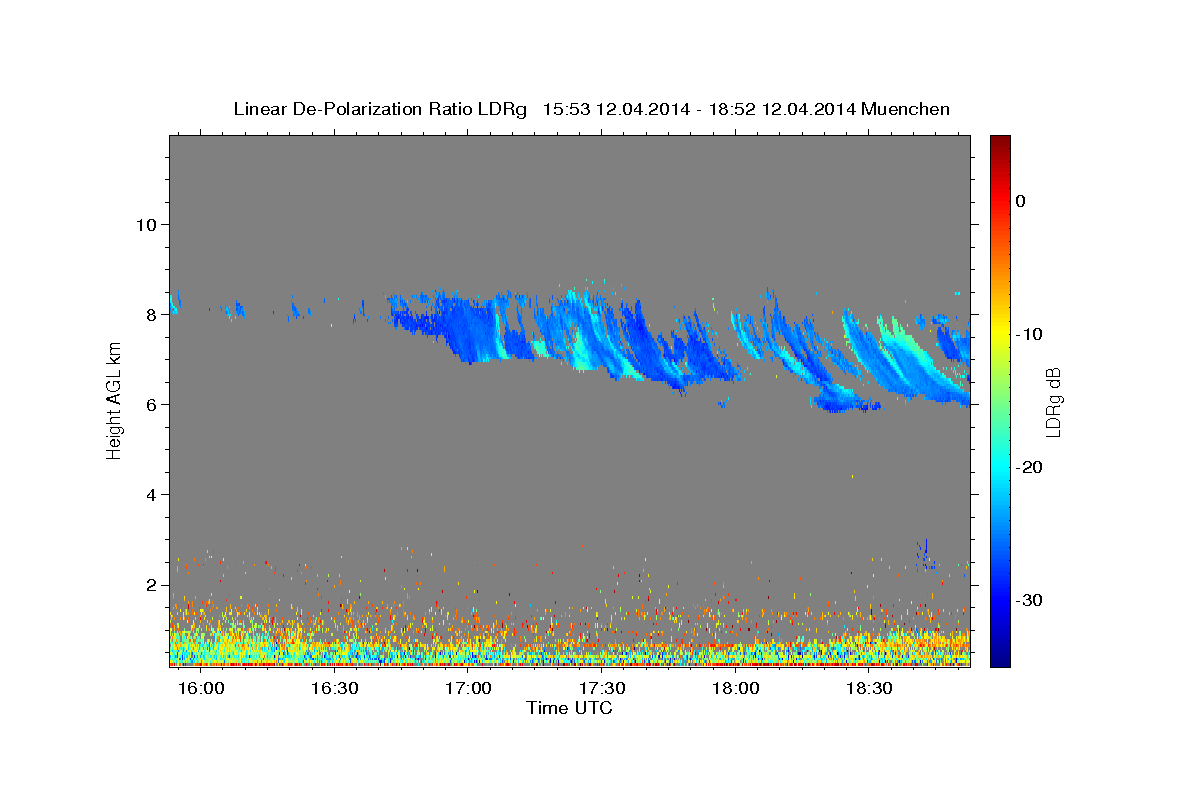The height and width of the screenshot is (800, 1200).
Task: Click the colorbar tick label '-30'
Action: click(1029, 600)
